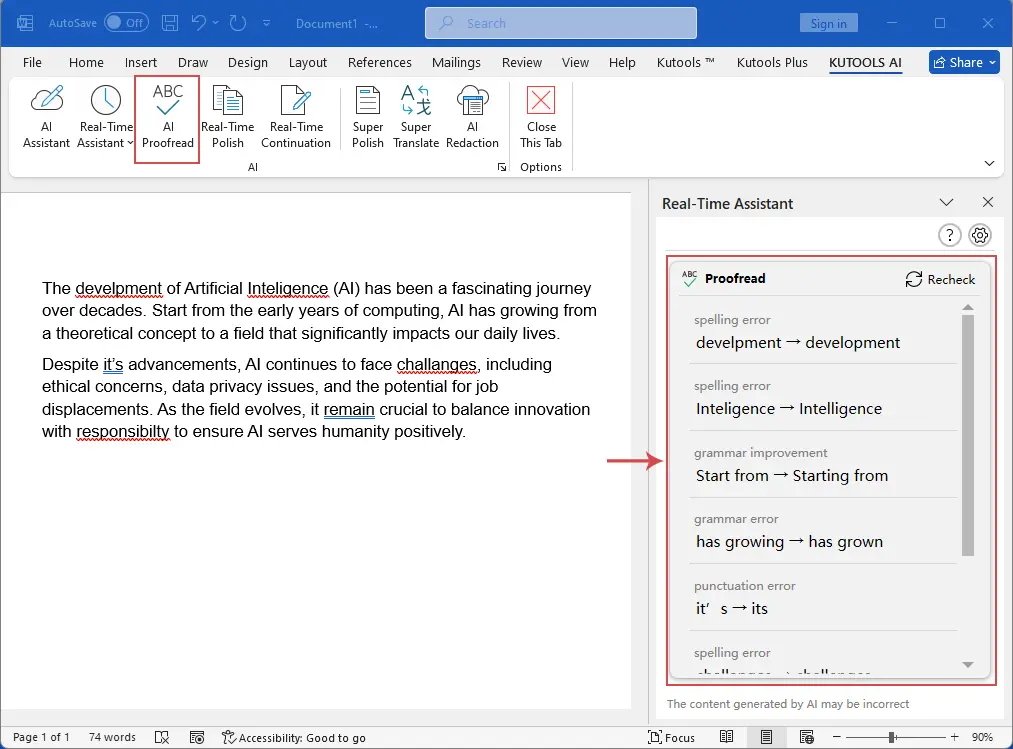The image size is (1013, 749).
Task: Start Real-Time Continuation
Action: tap(296, 117)
